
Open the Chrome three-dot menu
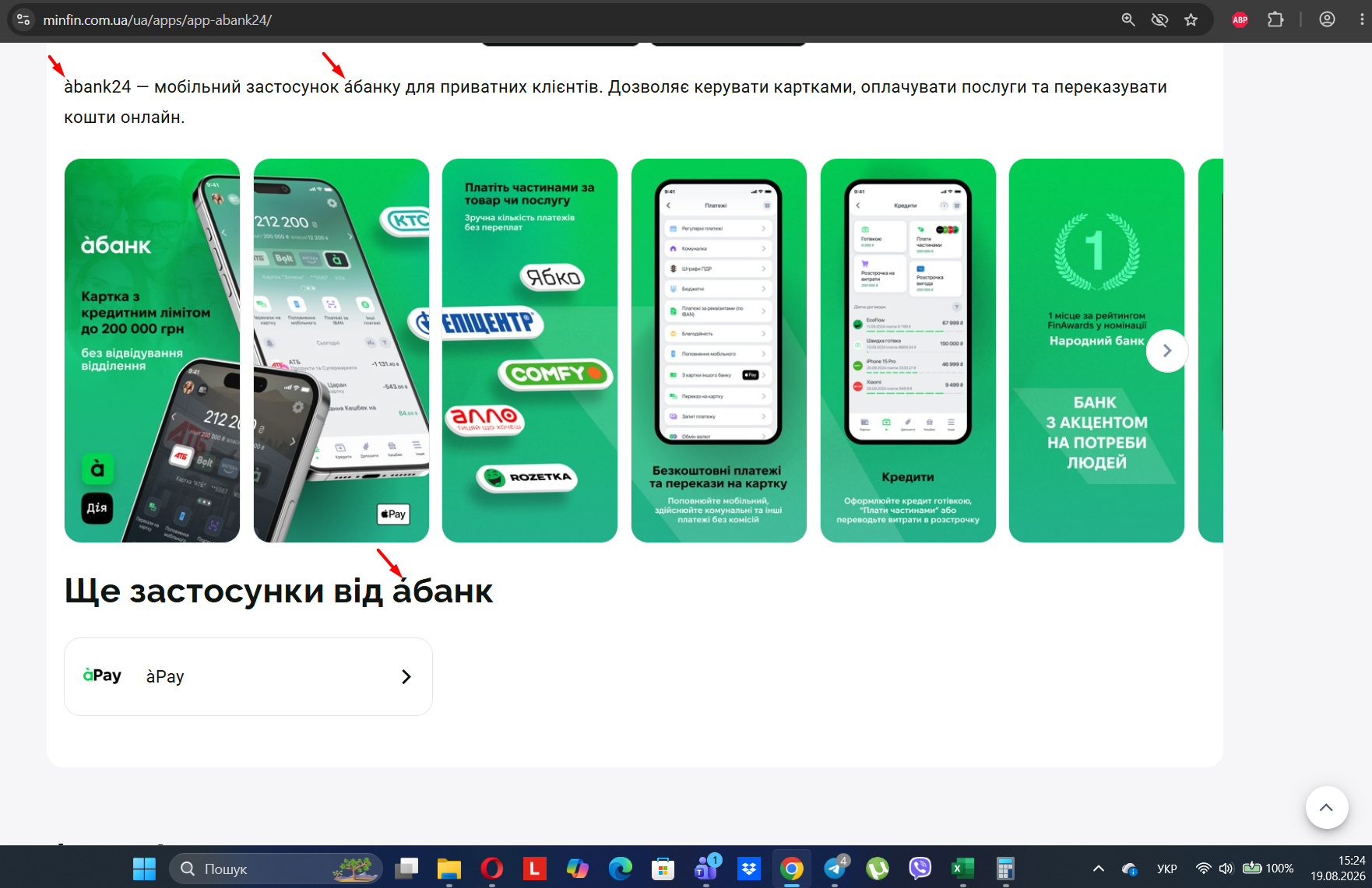point(1361,19)
